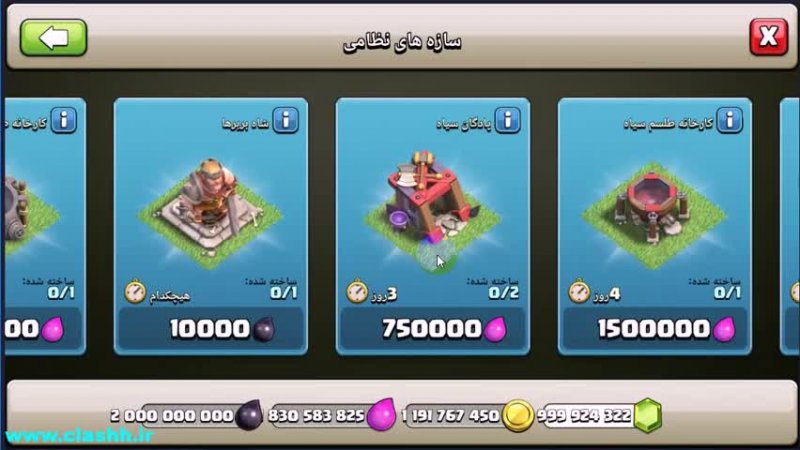Open info for the Dark Barracks card

pos(508,120)
